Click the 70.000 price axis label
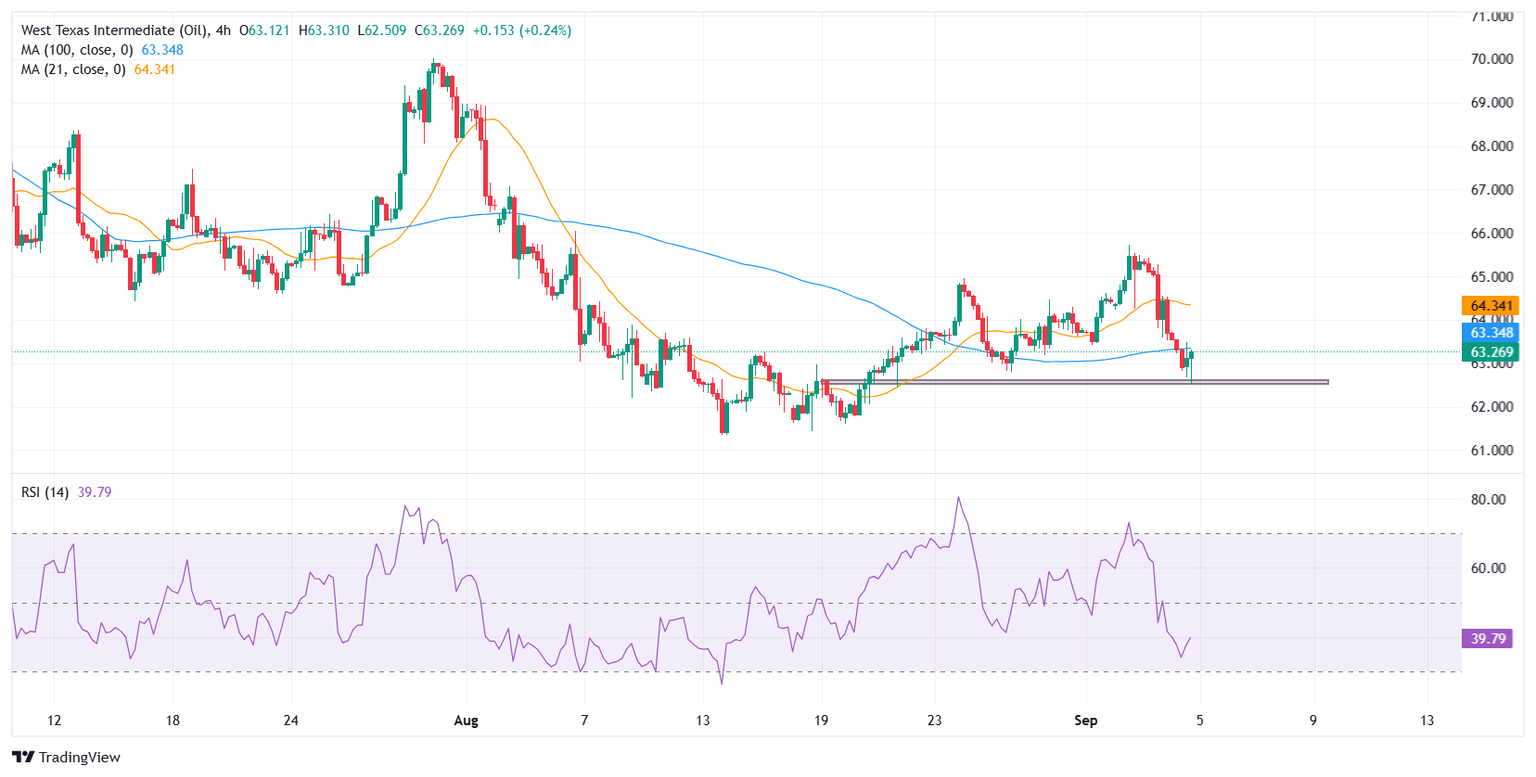 coord(1494,59)
